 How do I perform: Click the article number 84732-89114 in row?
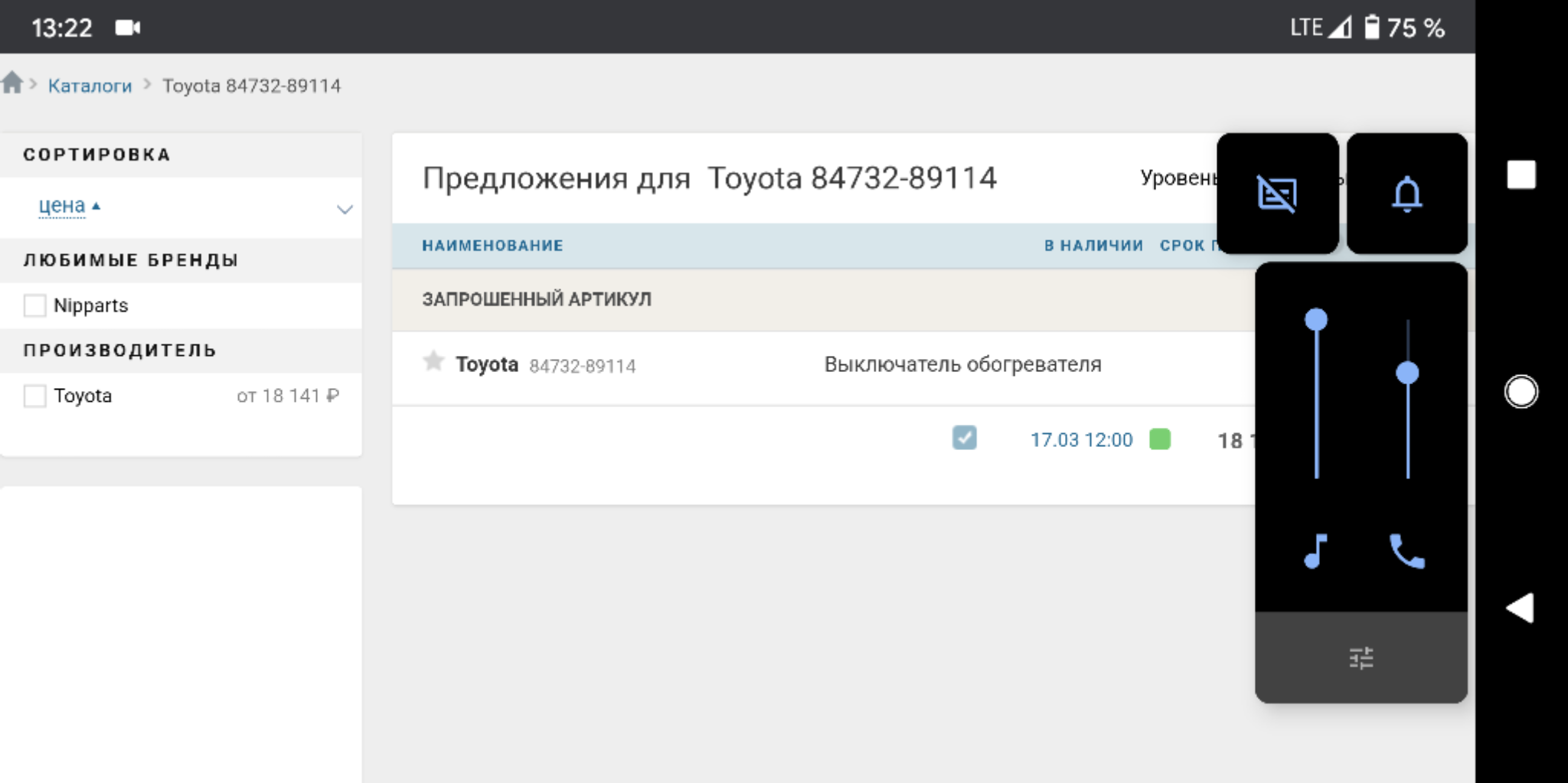(582, 367)
